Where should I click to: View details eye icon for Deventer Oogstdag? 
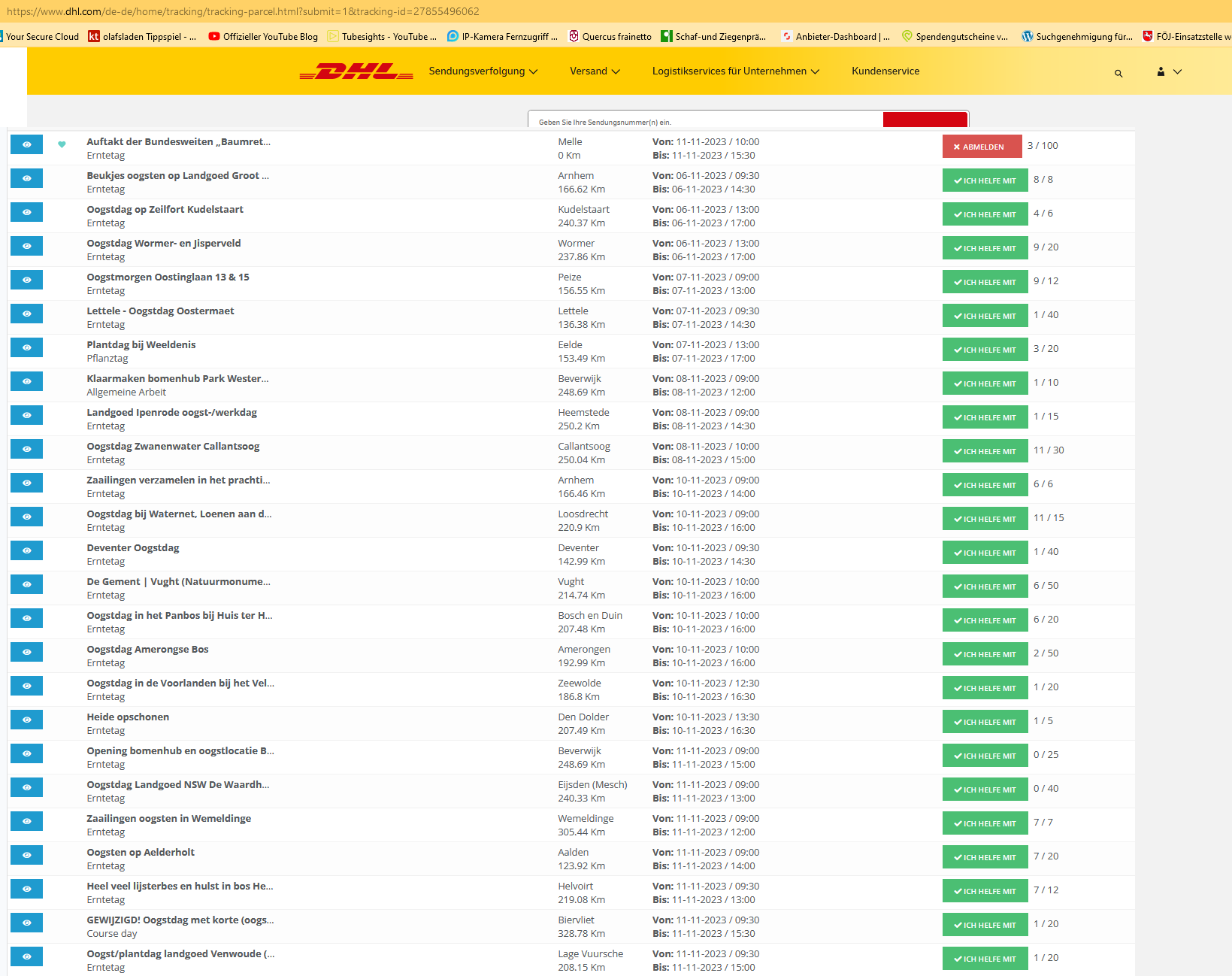(x=26, y=550)
